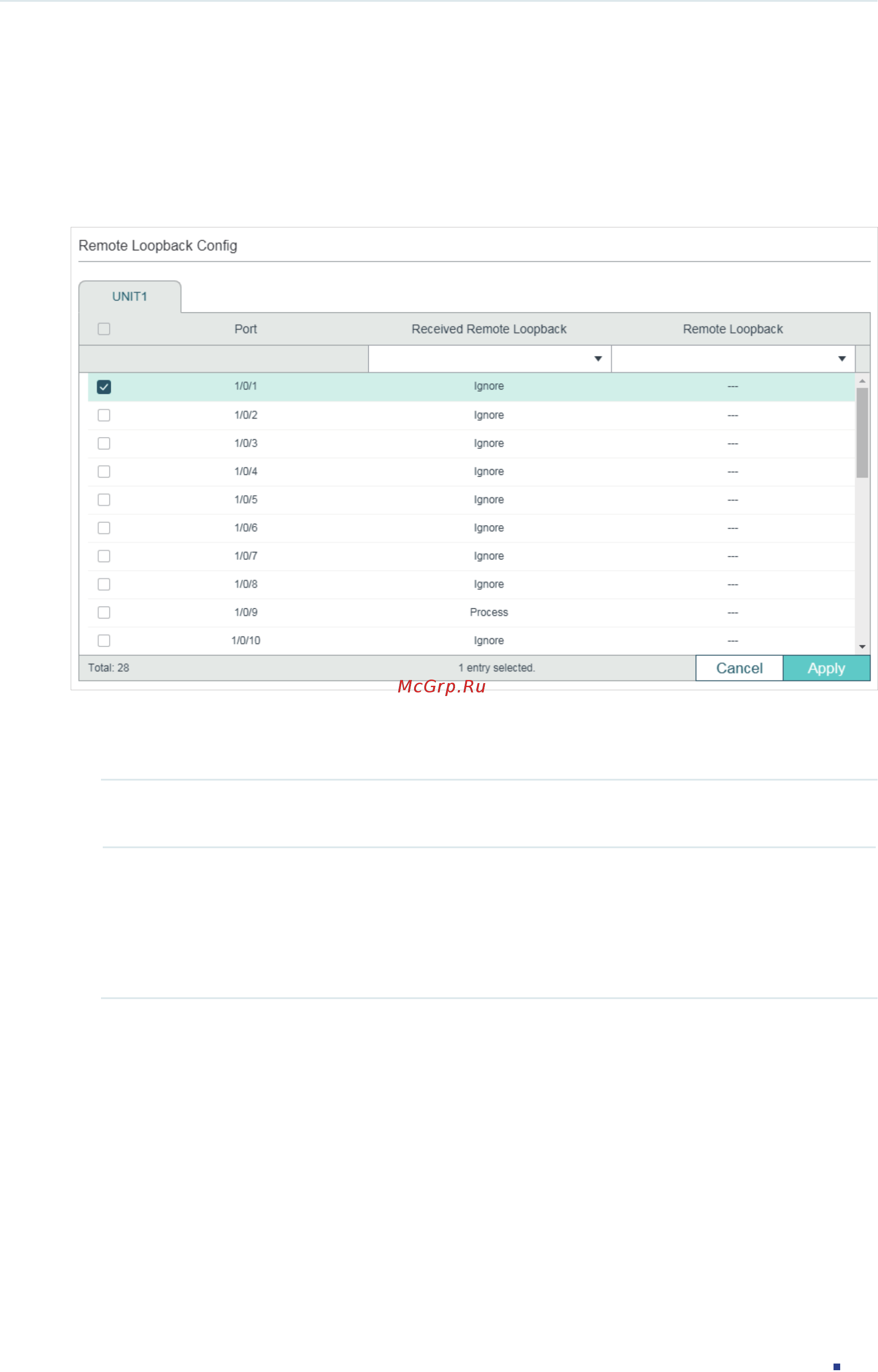Open the Received Remote Loopback dropdown
This screenshot has width=878, height=1372.
(490, 359)
